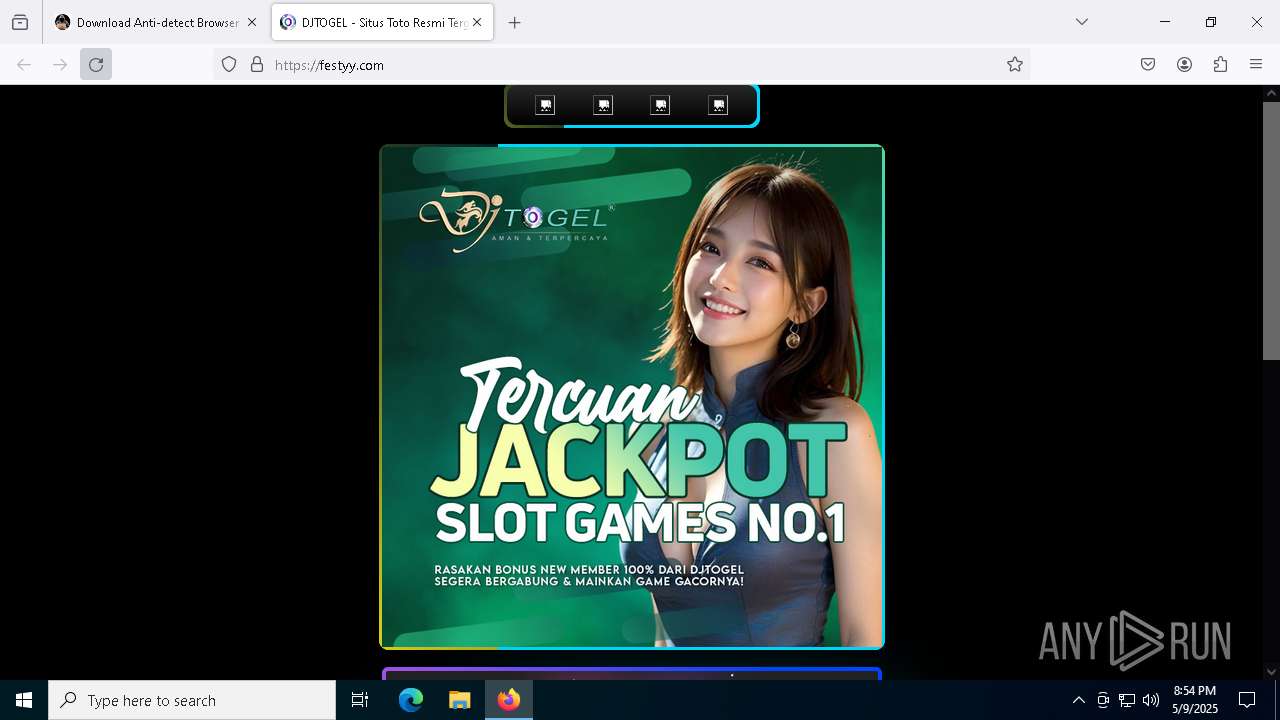Open the volume control tray icon
The height and width of the screenshot is (720, 1280).
point(1151,700)
